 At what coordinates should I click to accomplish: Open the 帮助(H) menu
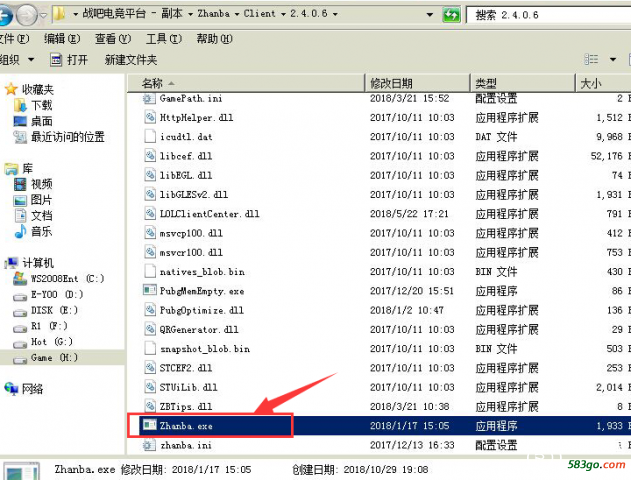214,39
